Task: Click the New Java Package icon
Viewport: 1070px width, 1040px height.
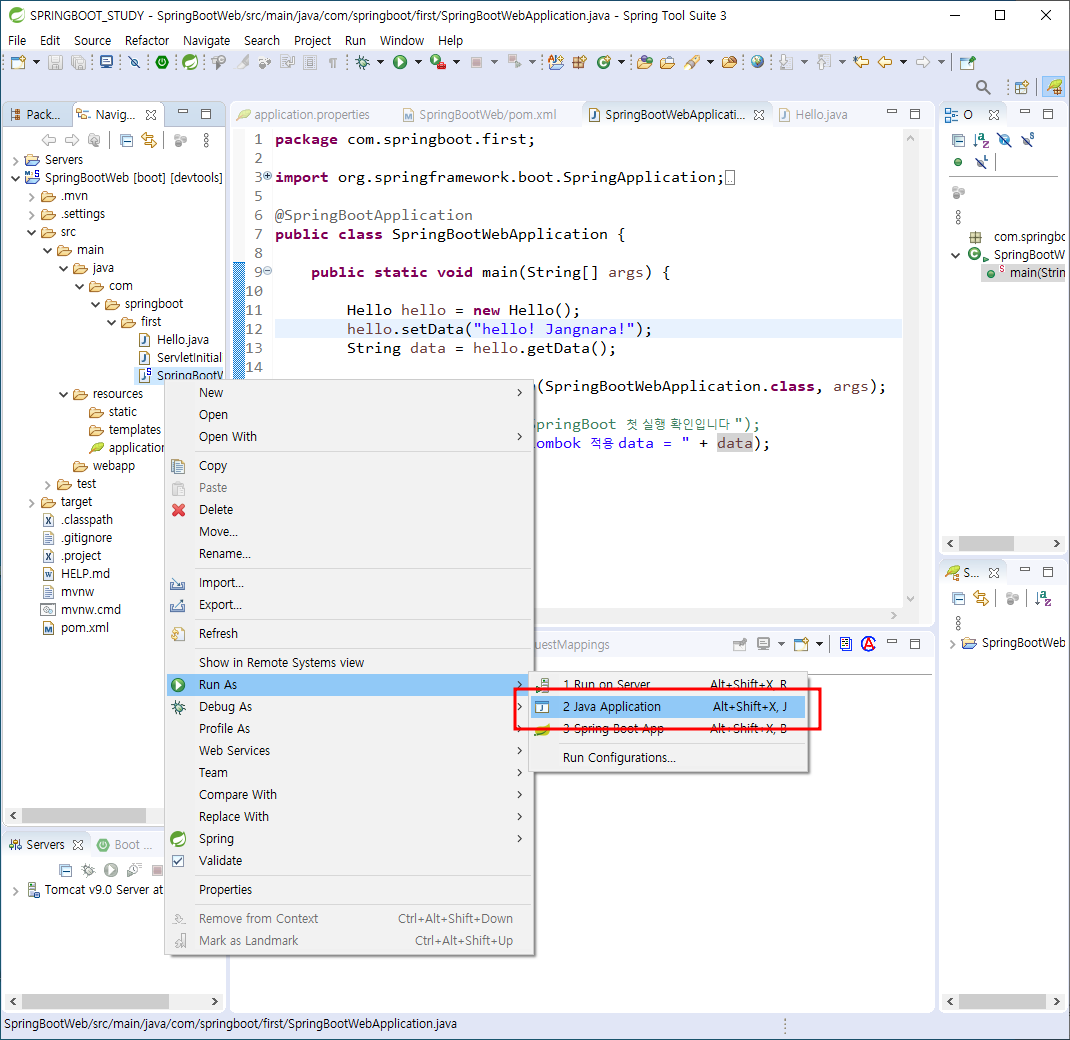Action: click(579, 63)
